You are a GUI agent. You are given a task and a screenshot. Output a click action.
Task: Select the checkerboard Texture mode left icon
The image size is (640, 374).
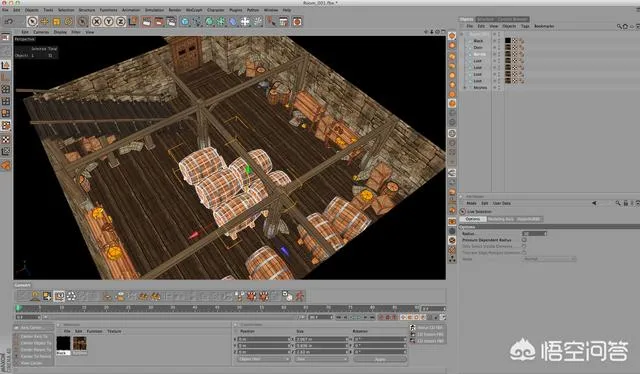point(6,139)
